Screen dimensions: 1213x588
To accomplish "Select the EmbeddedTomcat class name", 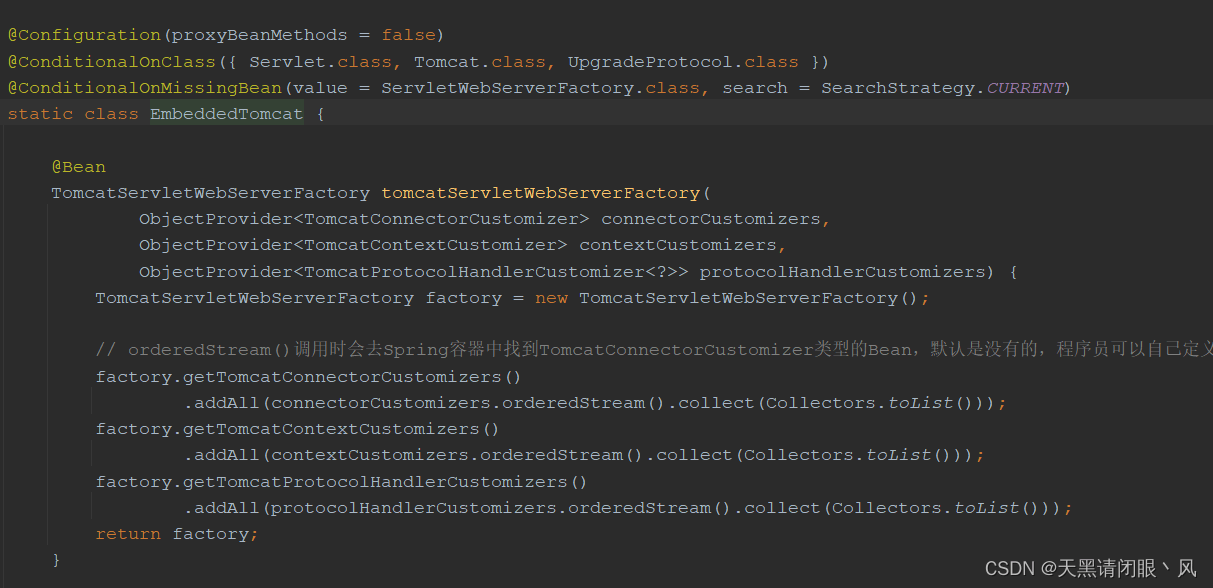I will tap(226, 114).
